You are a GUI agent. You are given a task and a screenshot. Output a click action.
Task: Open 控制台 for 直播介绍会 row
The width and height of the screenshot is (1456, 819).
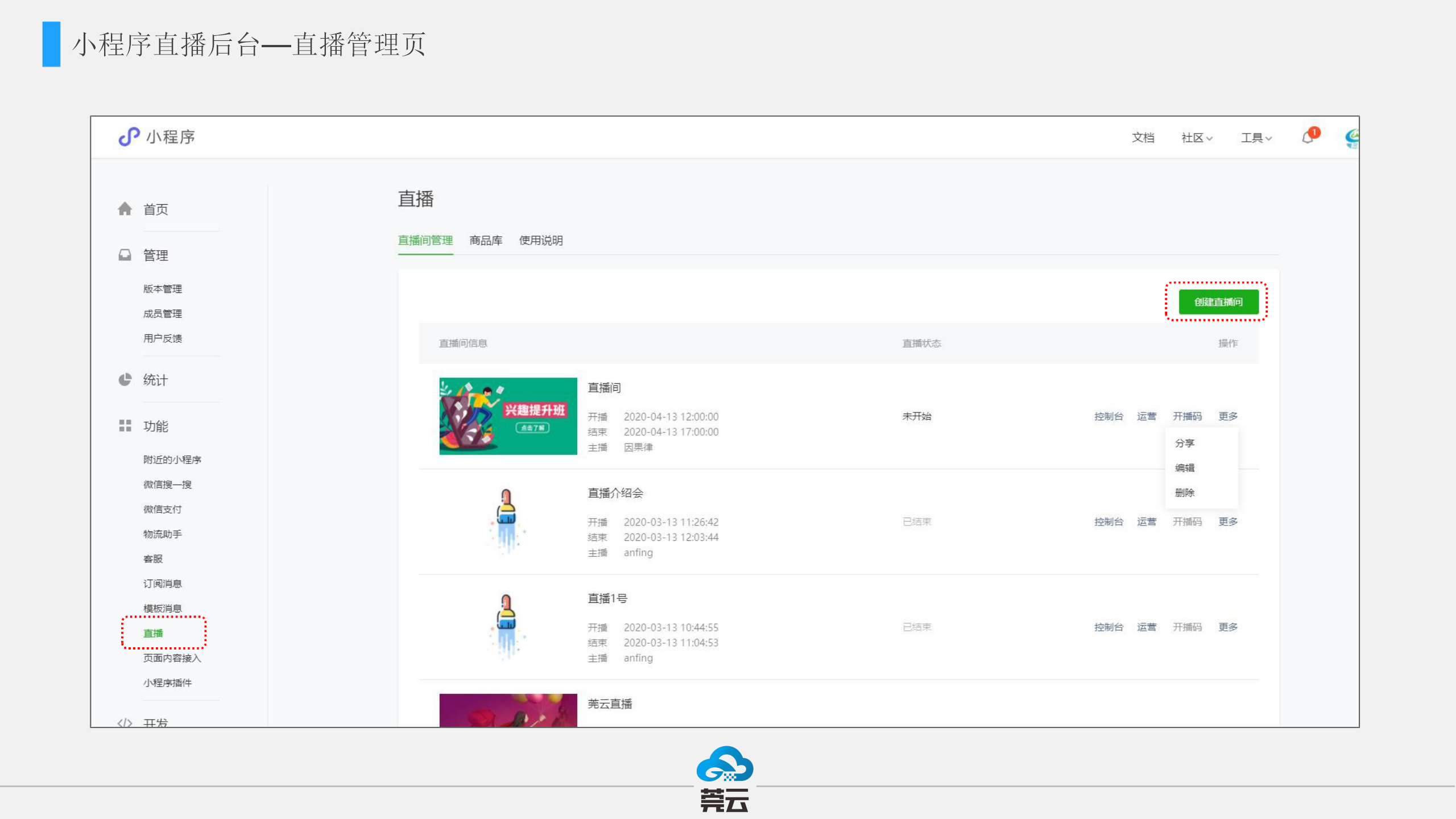[1108, 522]
